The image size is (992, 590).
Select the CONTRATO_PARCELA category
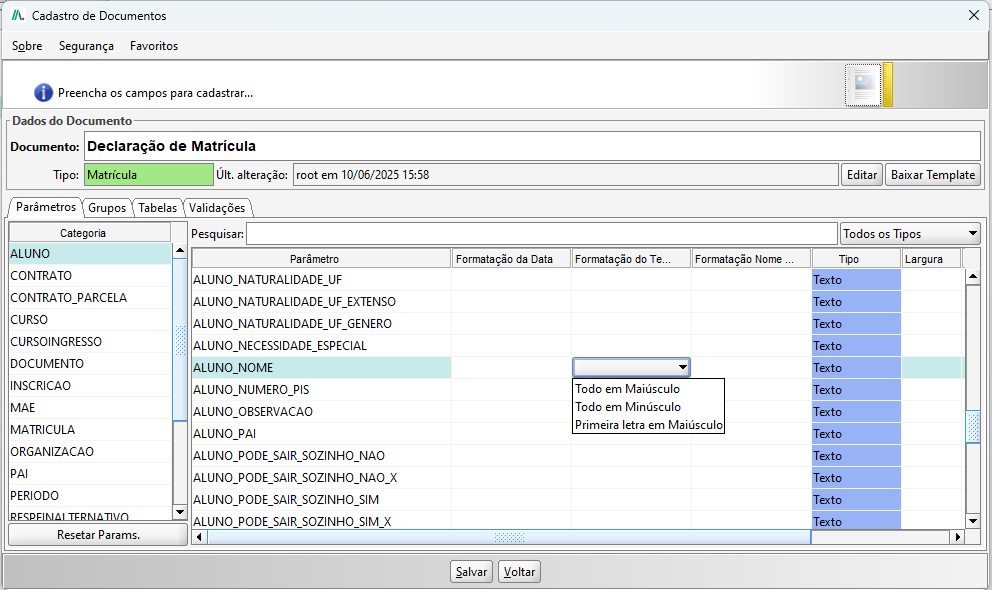point(90,298)
